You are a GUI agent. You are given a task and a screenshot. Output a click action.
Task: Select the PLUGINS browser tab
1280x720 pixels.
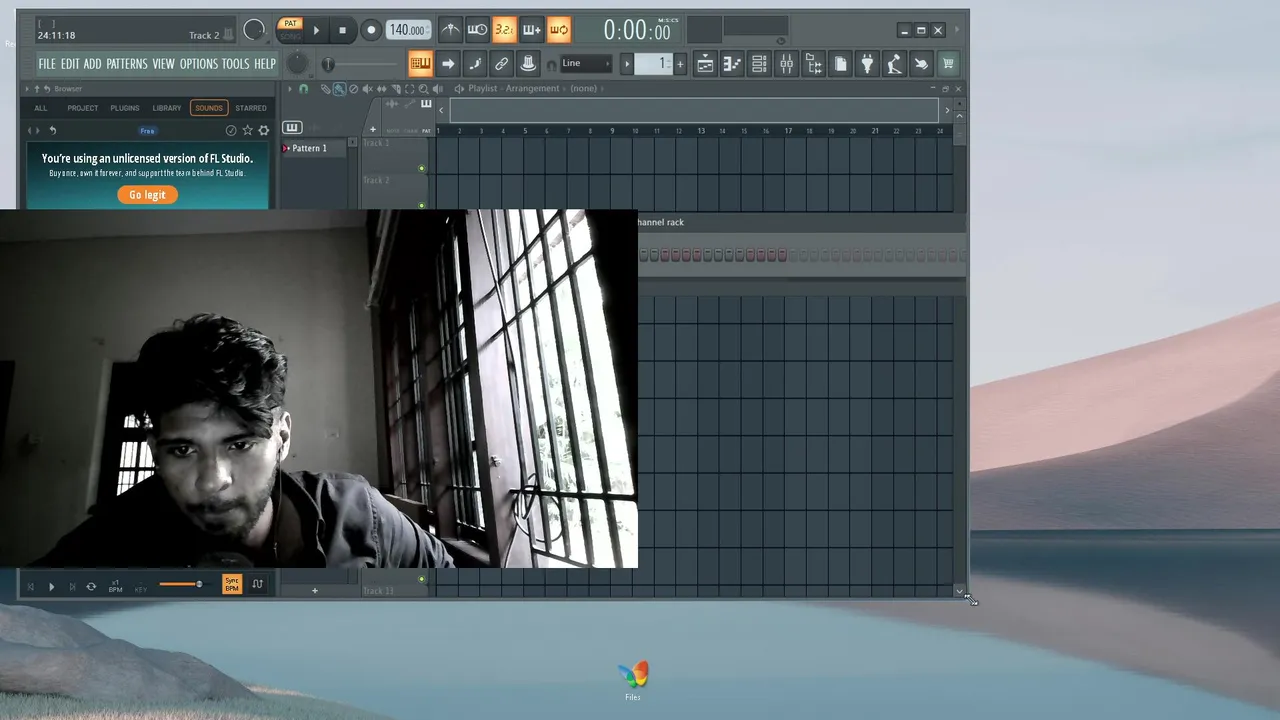pyautogui.click(x=125, y=108)
